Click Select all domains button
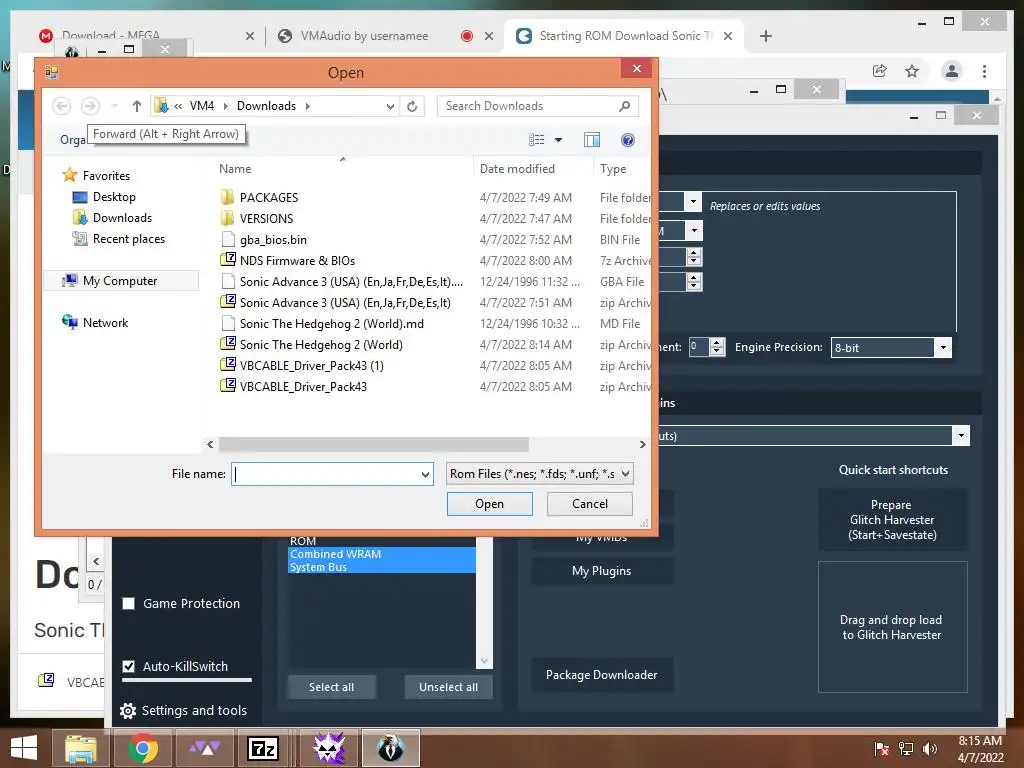 (331, 687)
